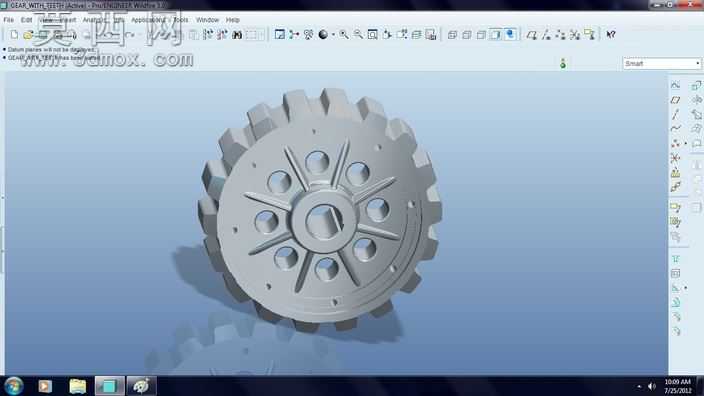Toggle datum planes display

(532, 35)
